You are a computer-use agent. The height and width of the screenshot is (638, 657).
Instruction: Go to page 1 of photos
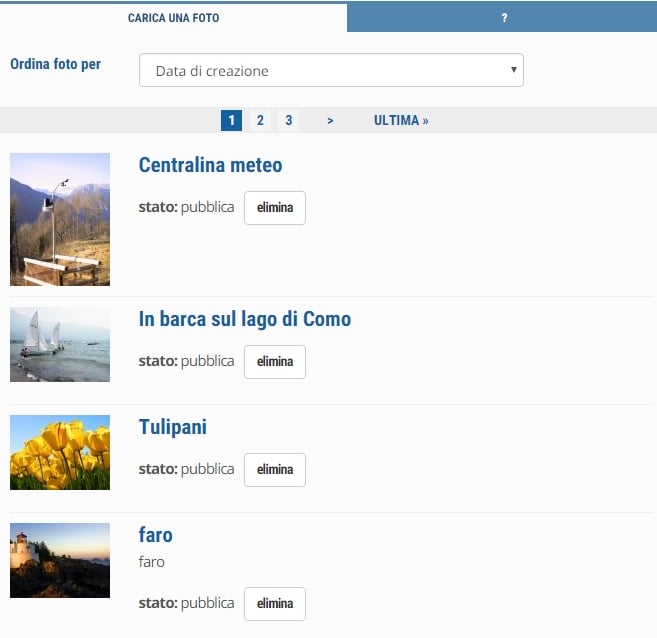231,120
